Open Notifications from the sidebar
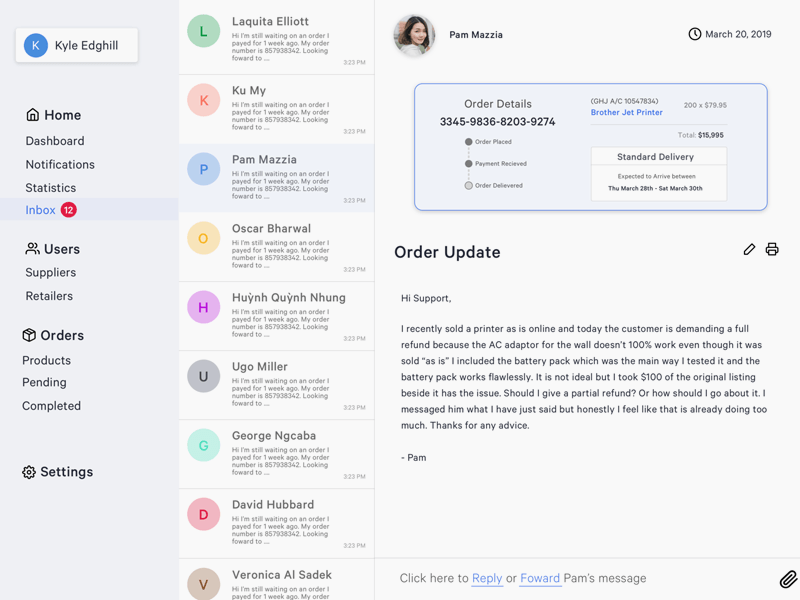 60,164
